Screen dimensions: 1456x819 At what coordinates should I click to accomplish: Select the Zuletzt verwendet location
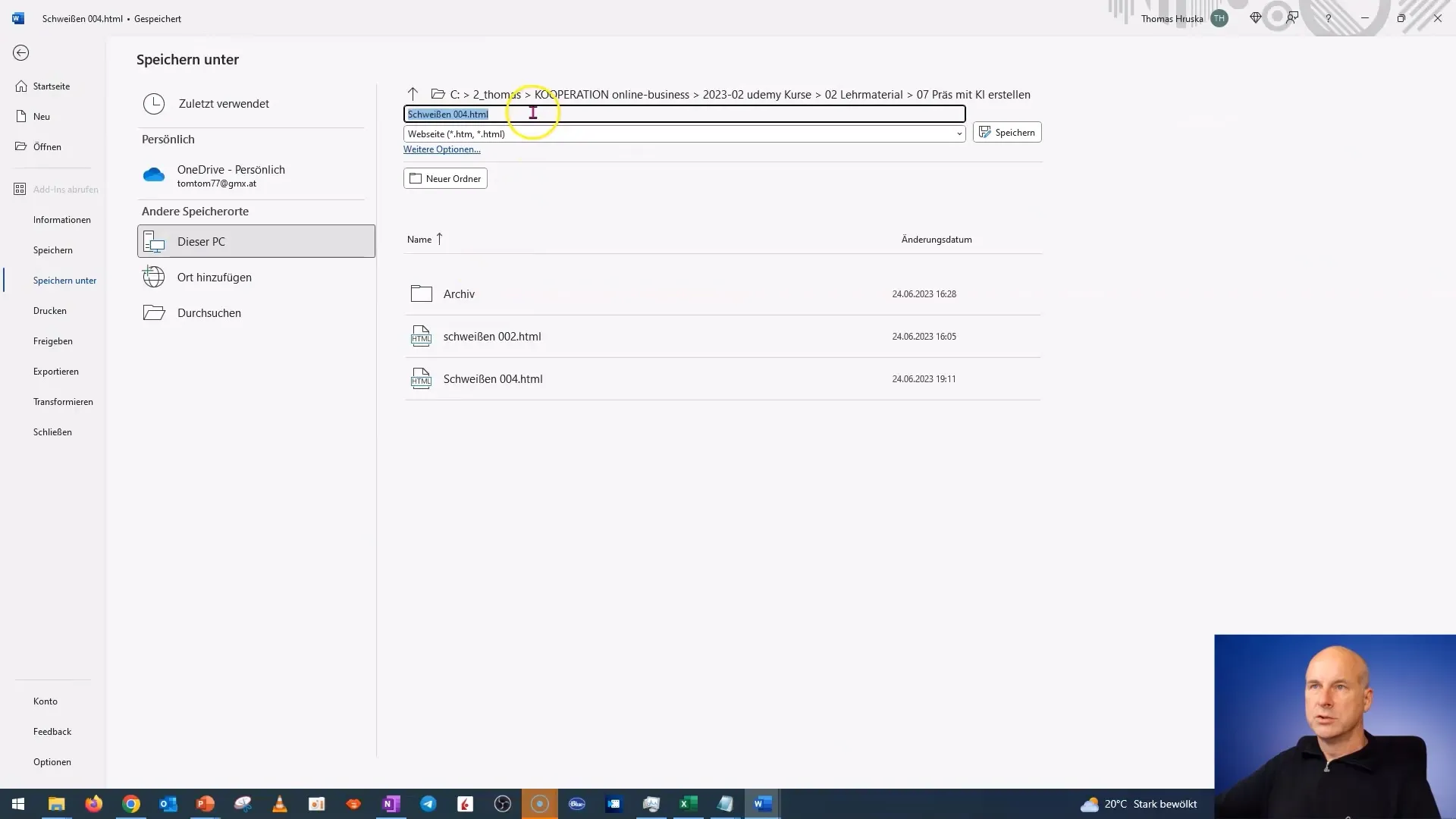coord(256,104)
